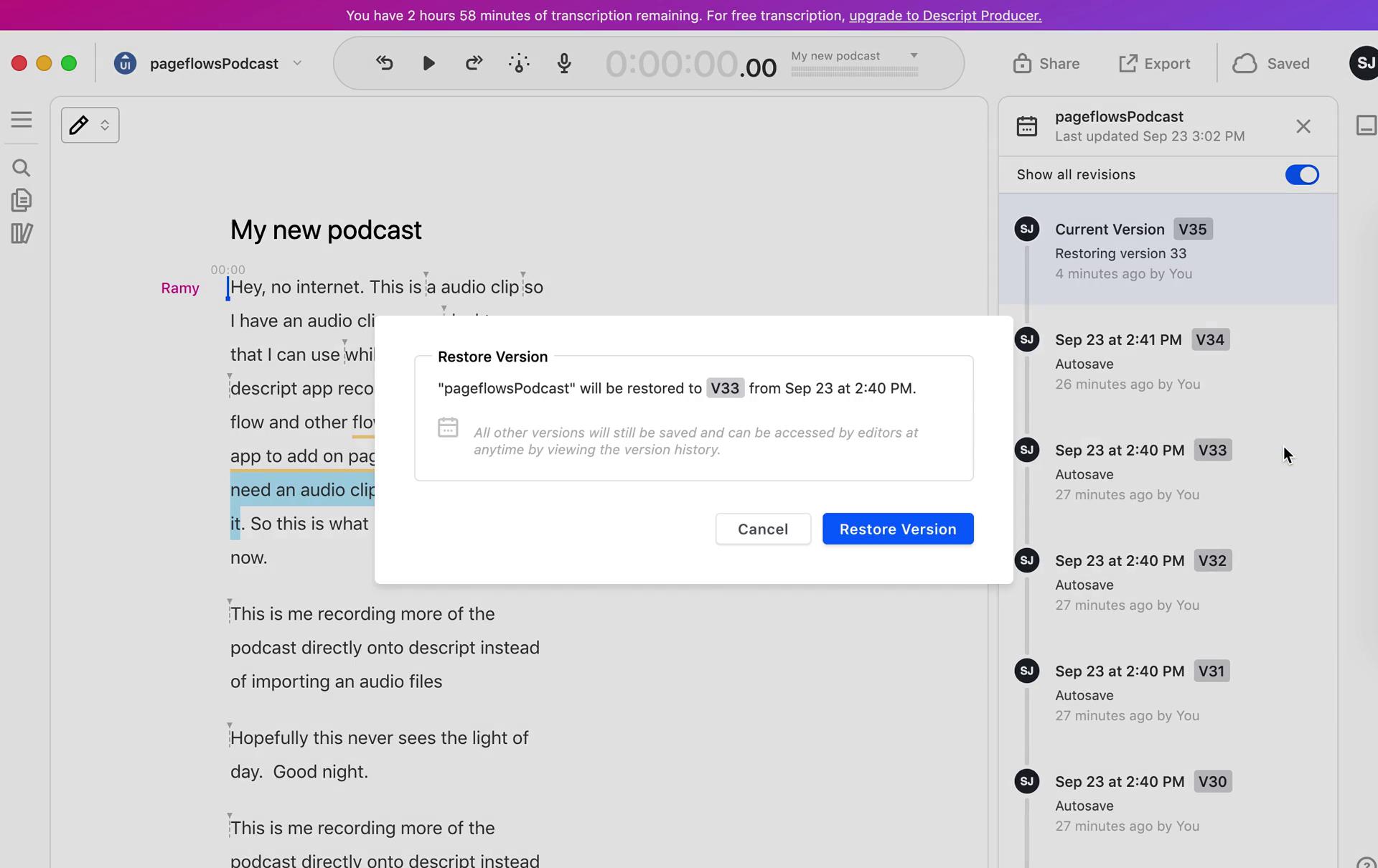Click the My new podcast title
The width and height of the screenshot is (1378, 868).
coord(326,230)
